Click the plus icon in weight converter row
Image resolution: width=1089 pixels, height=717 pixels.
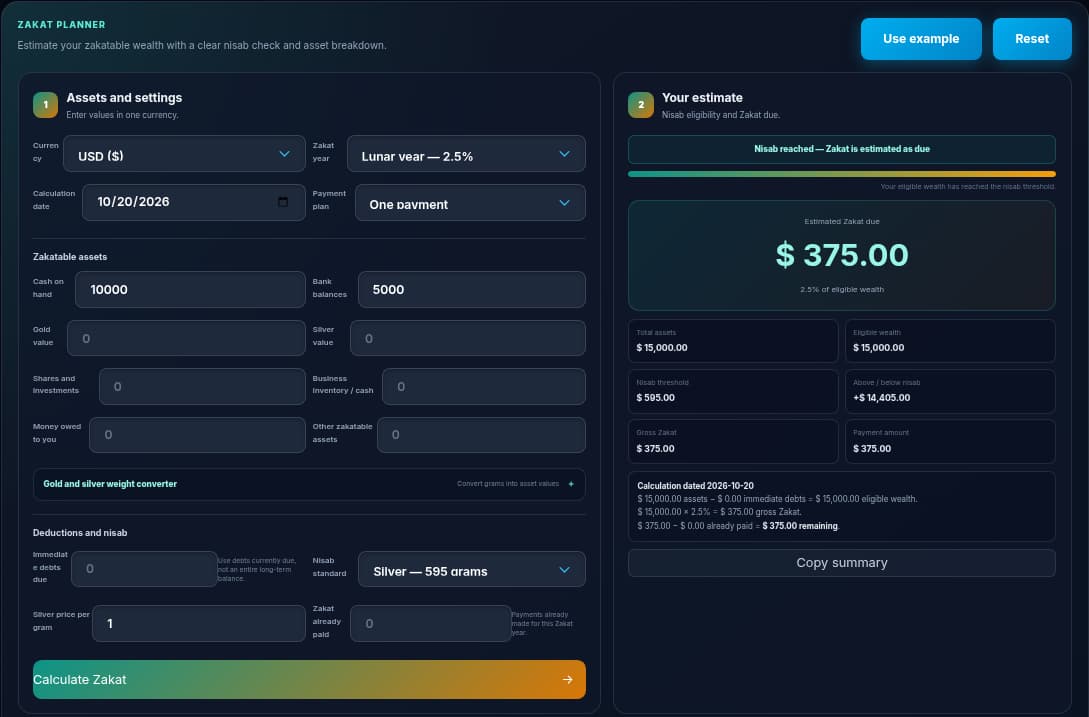pos(571,484)
